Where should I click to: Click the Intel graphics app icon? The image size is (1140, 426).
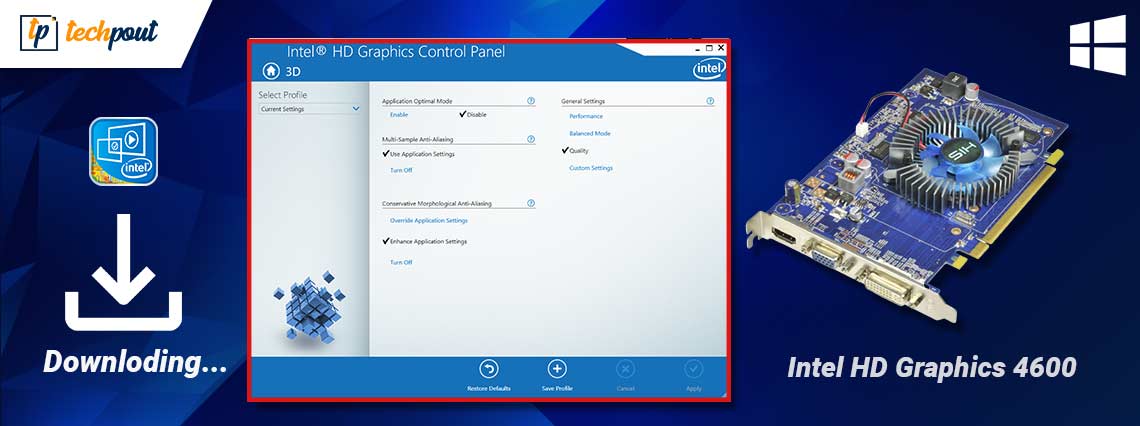pyautogui.click(x=123, y=150)
